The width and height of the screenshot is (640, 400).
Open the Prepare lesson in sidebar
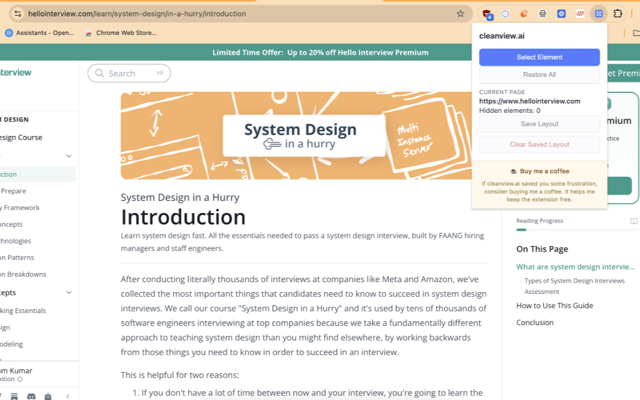[x=13, y=191]
